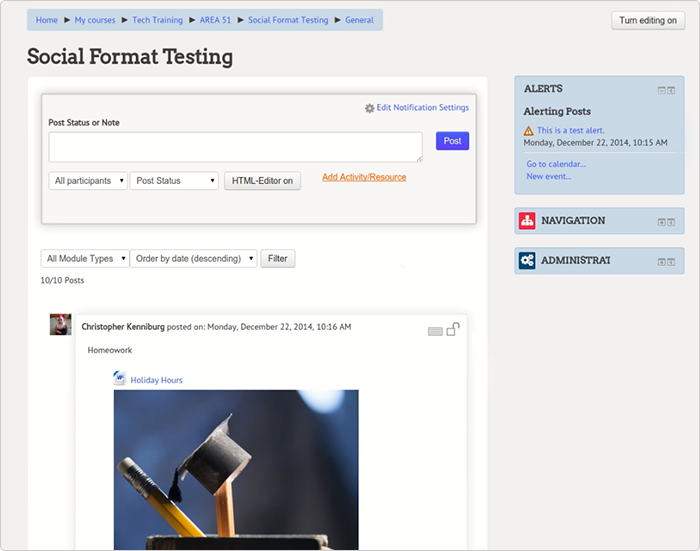Open the Add Activity/Resource link
700x551 pixels.
tap(364, 177)
